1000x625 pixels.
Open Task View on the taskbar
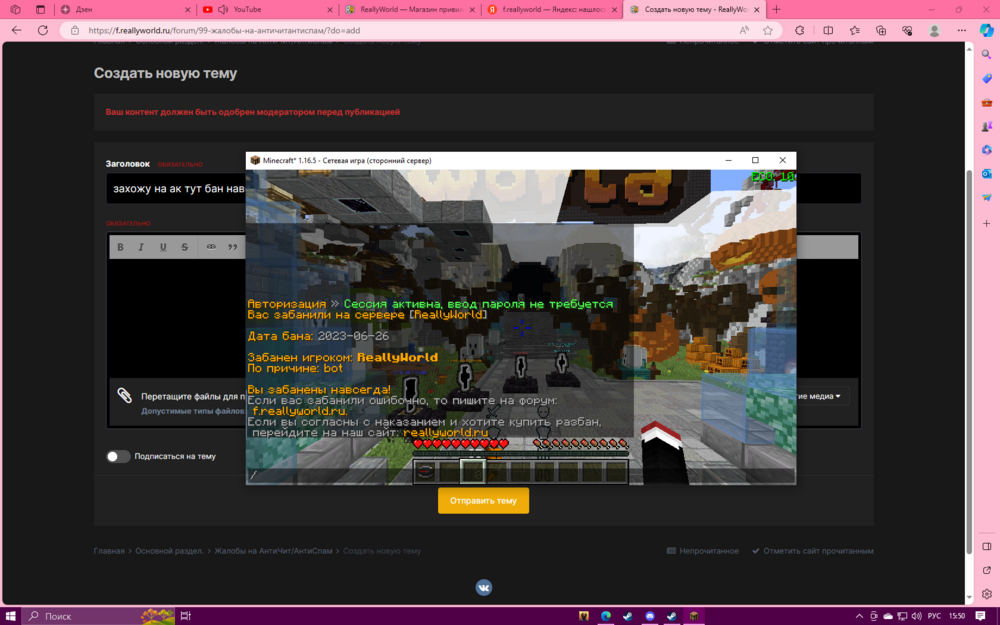pyautogui.click(x=186, y=616)
